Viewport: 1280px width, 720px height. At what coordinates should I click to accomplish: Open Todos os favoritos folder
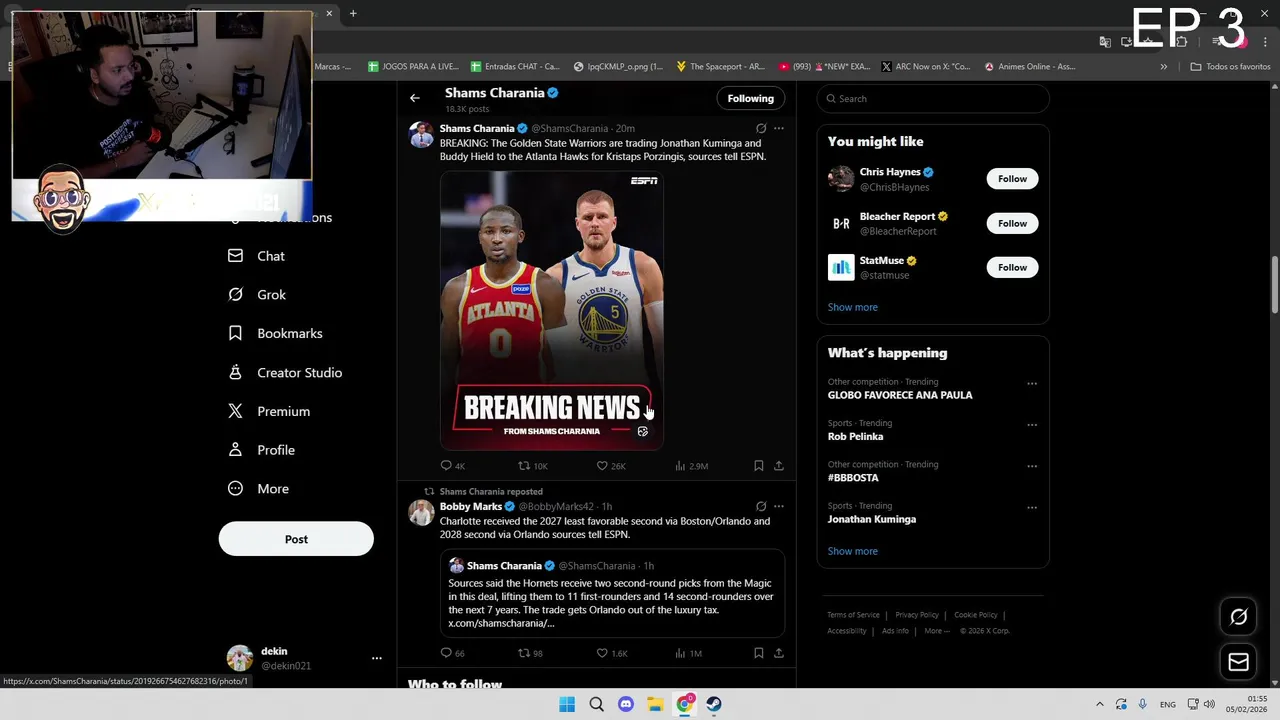(x=1231, y=67)
